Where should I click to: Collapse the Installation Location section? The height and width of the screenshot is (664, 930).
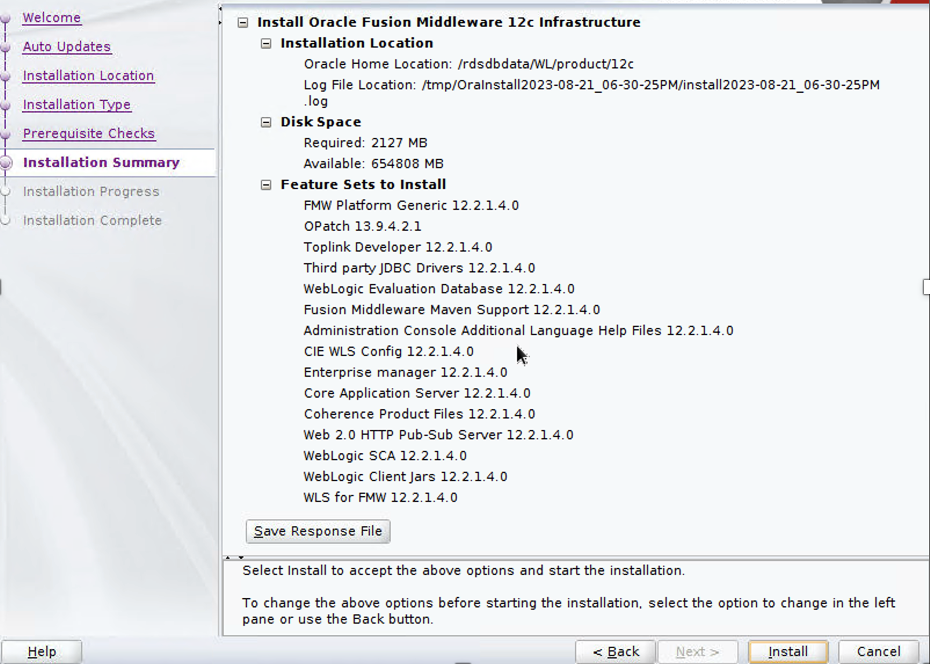click(x=266, y=43)
